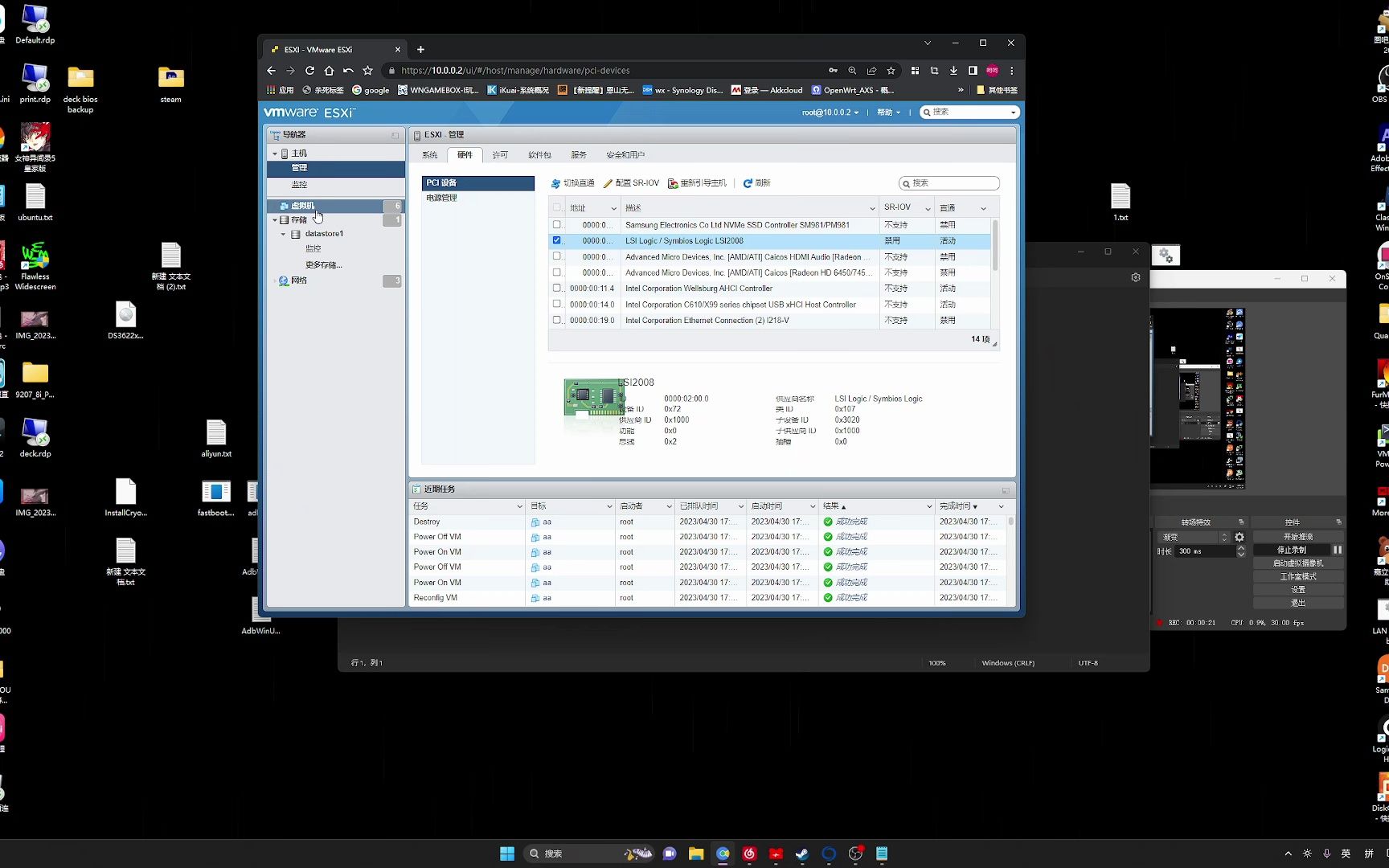Click the bookmark star in the address bar

coord(891,71)
